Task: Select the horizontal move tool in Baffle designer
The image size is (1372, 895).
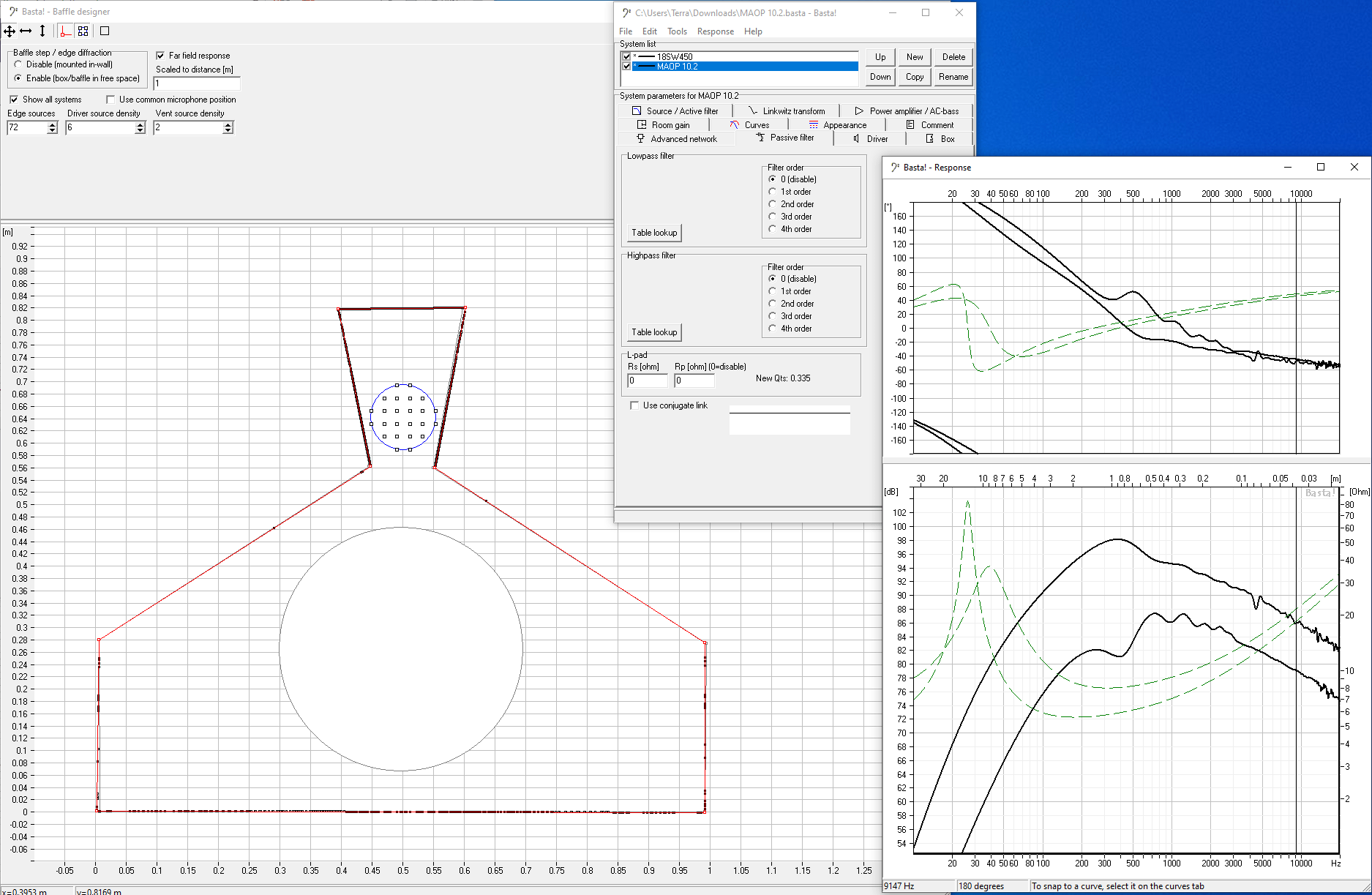Action: point(26,31)
